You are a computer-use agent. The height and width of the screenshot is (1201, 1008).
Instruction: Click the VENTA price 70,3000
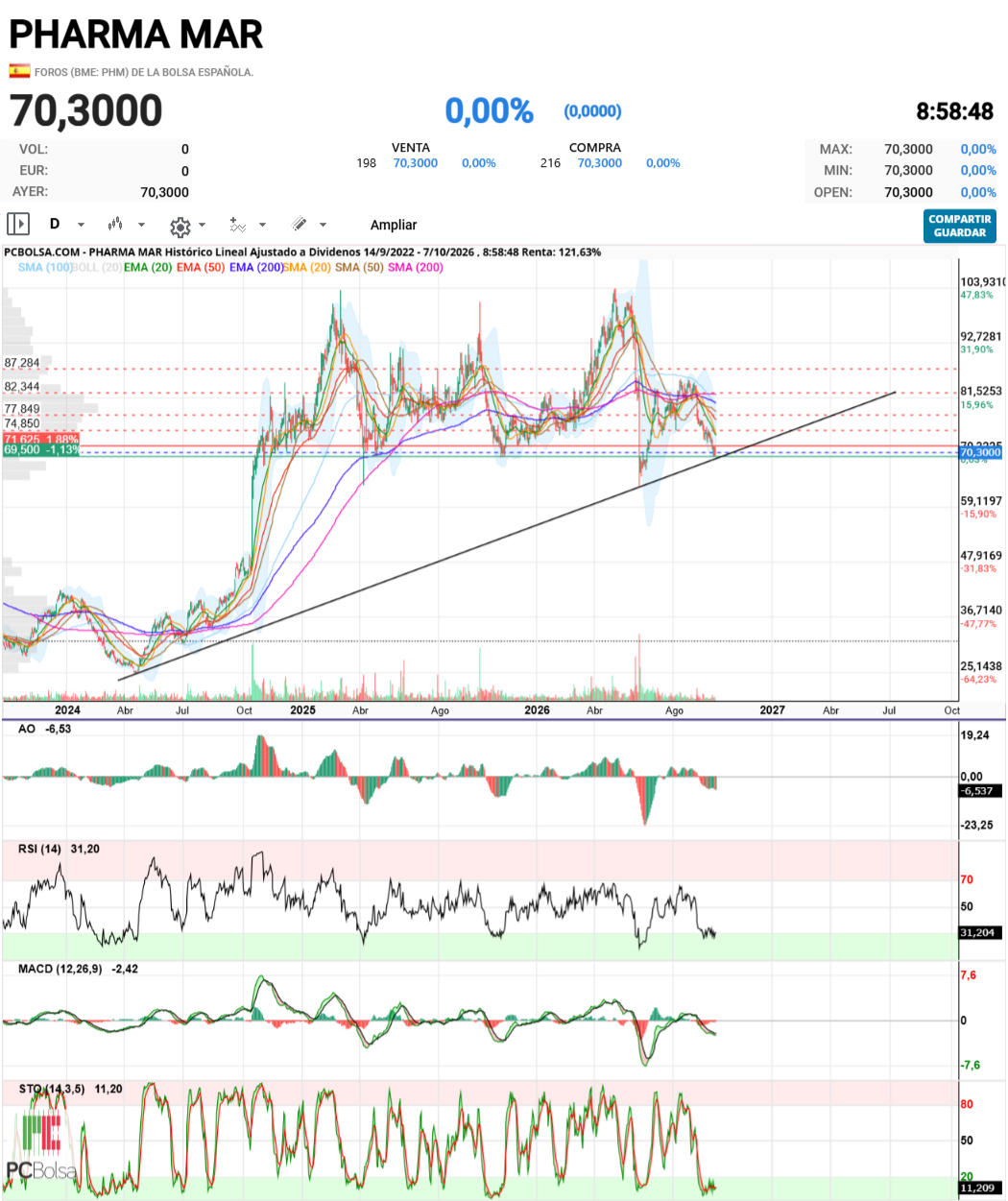pos(416,163)
